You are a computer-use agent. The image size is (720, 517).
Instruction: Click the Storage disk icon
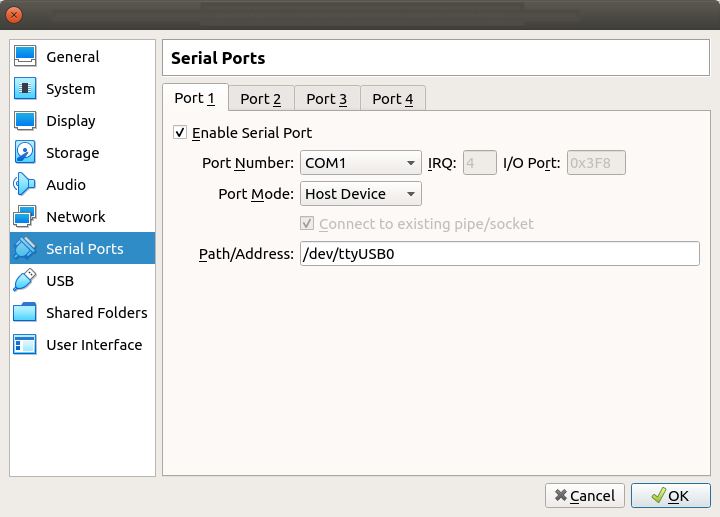tap(25, 152)
